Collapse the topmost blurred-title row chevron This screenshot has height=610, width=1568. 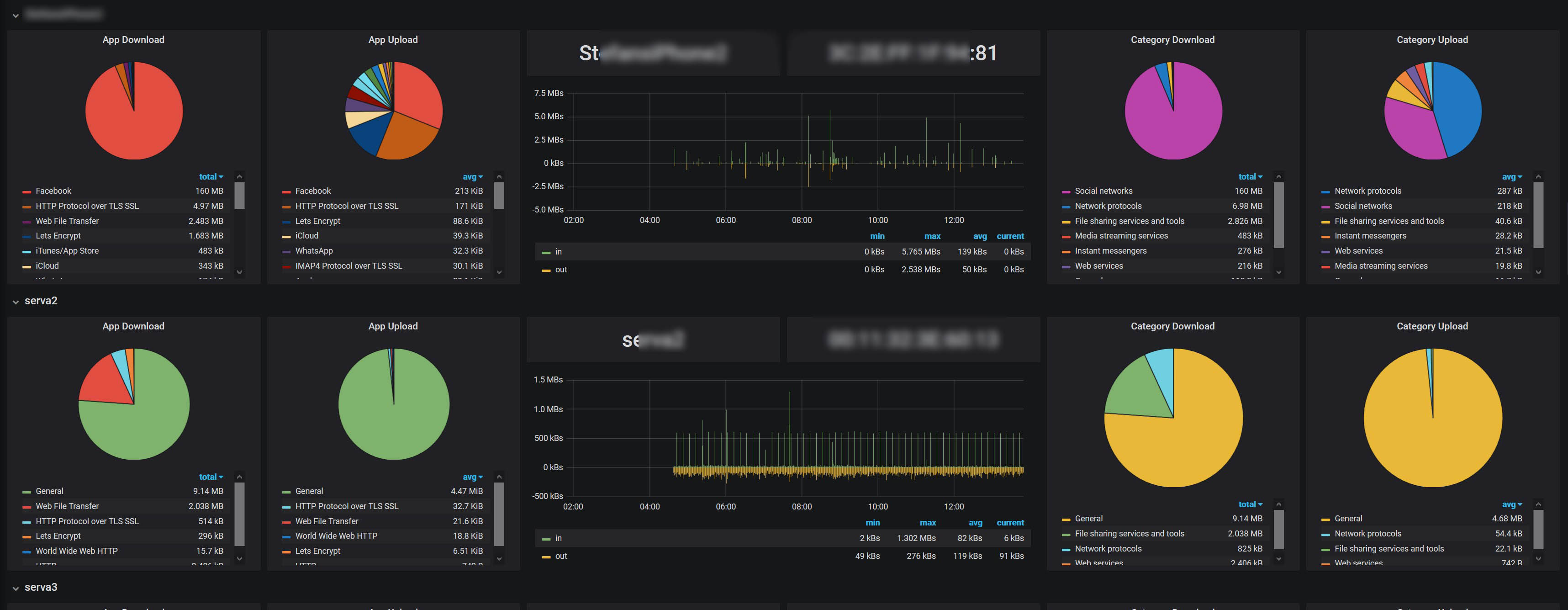pyautogui.click(x=16, y=15)
